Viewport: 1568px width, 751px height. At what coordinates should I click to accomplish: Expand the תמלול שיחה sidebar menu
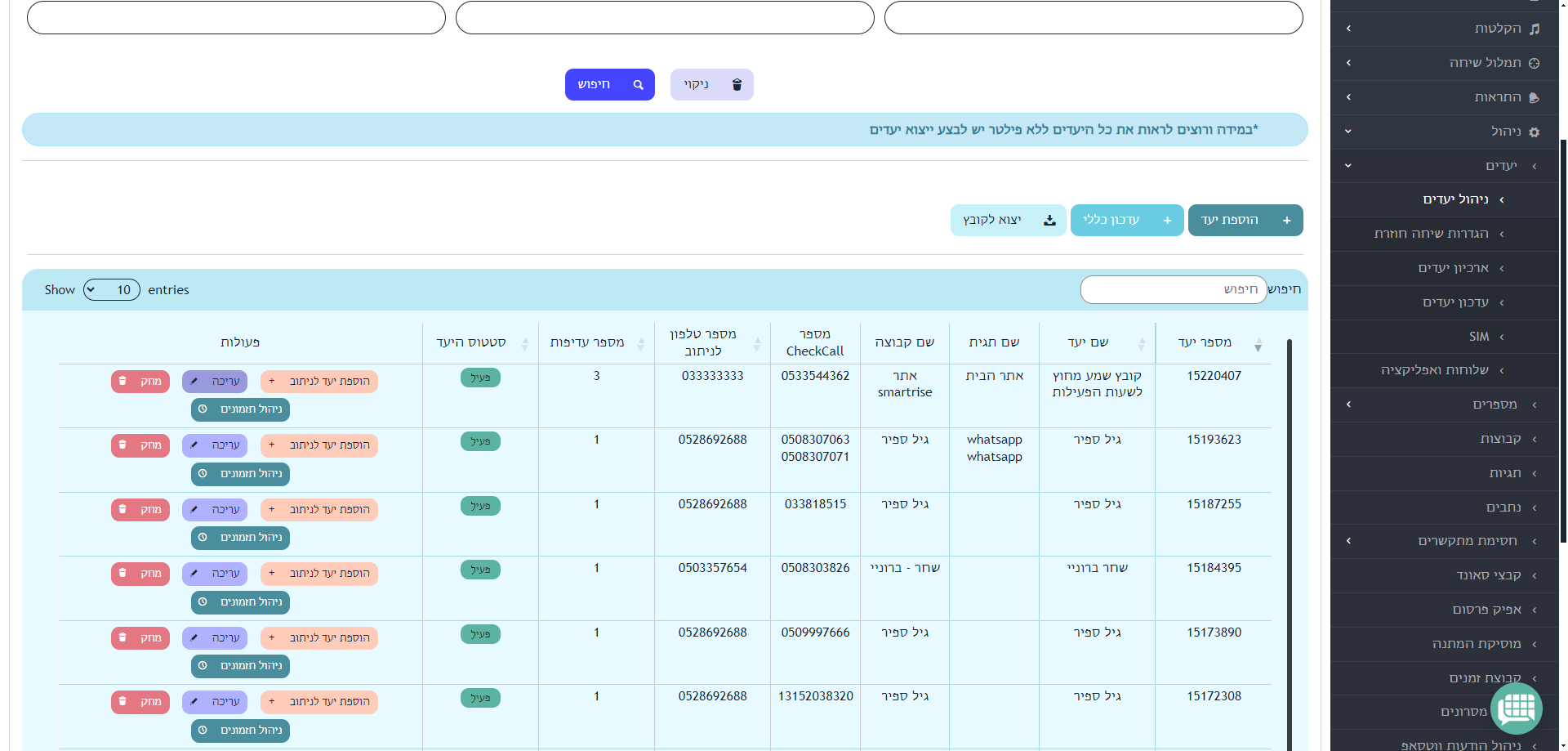(1444, 63)
